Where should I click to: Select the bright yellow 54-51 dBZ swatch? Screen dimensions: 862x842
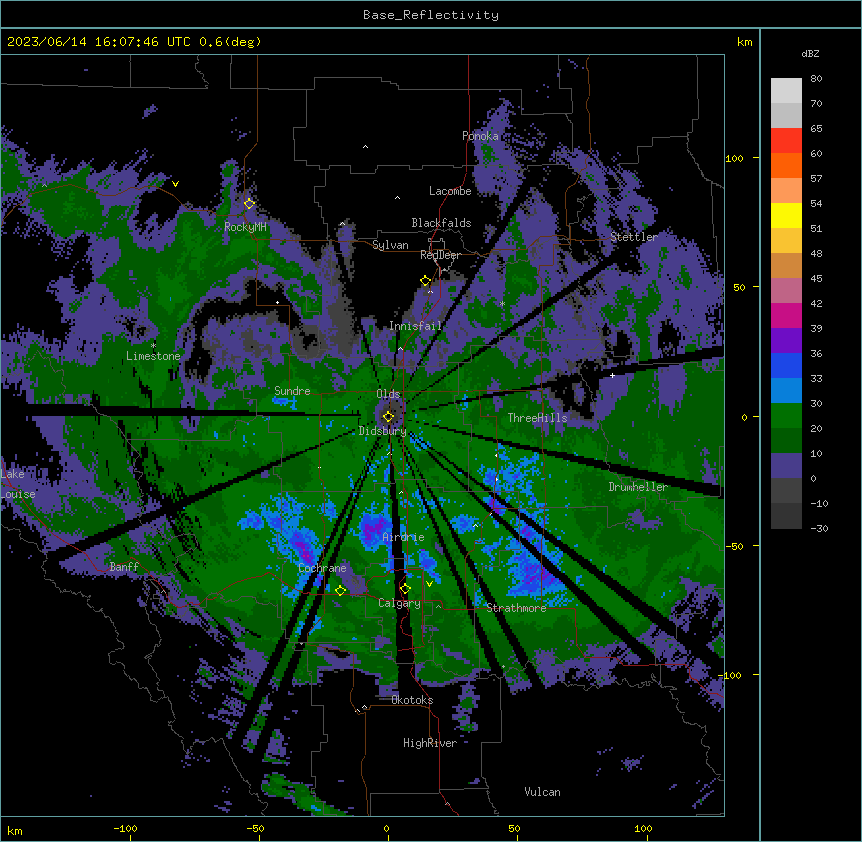(786, 216)
